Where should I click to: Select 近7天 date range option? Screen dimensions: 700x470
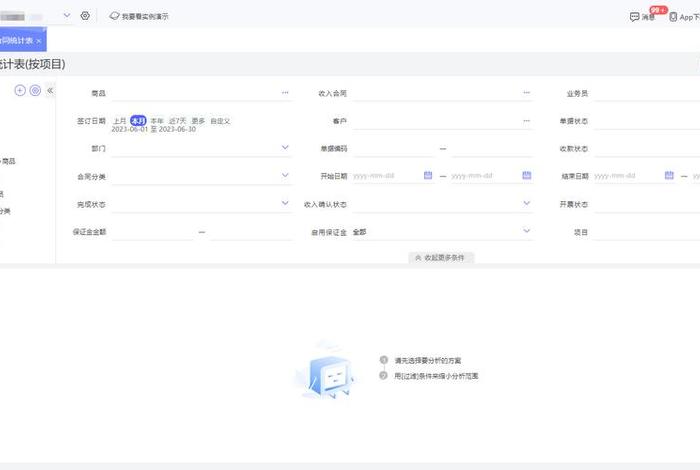point(176,121)
